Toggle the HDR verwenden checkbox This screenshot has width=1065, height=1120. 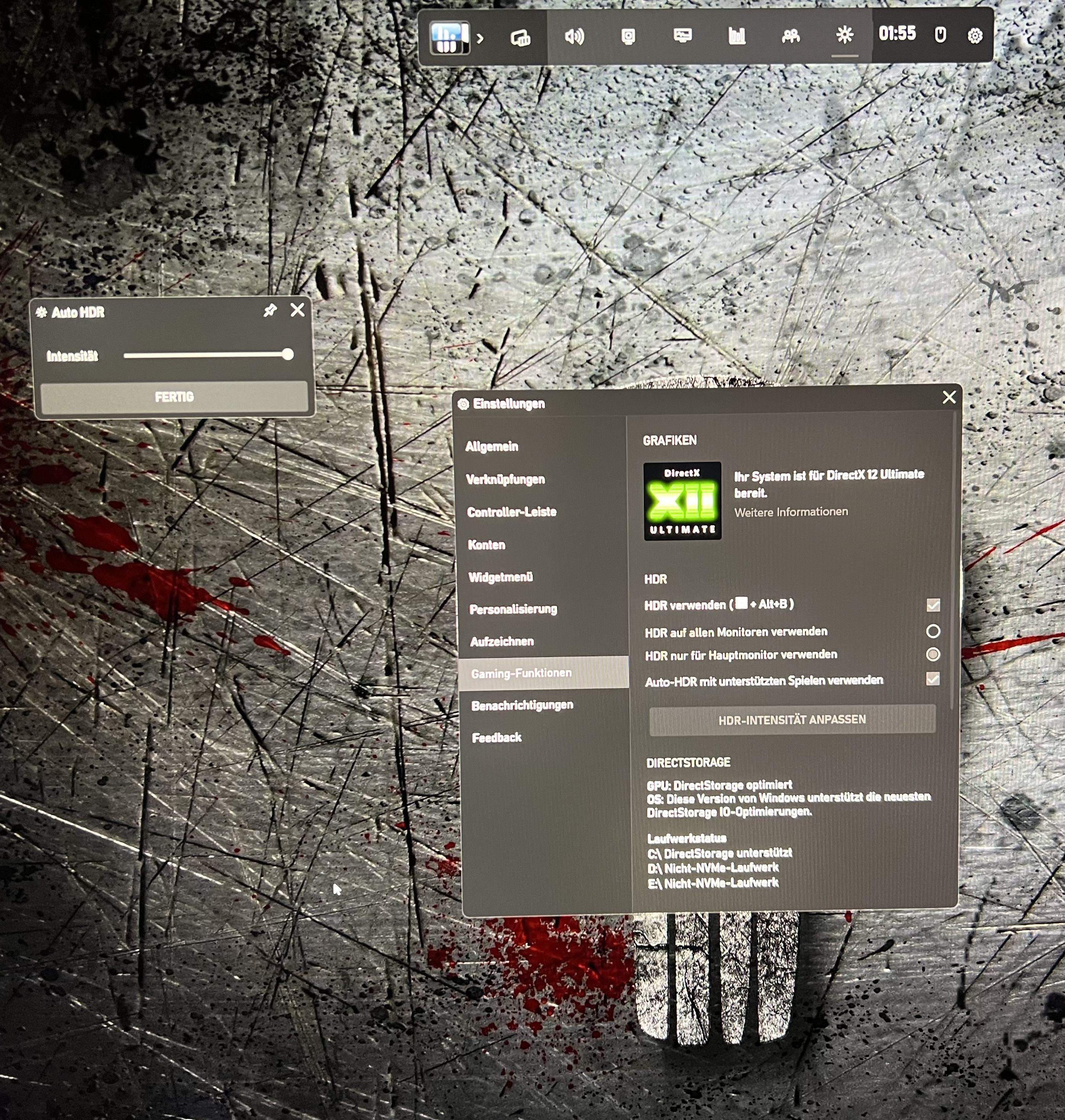tap(933, 605)
